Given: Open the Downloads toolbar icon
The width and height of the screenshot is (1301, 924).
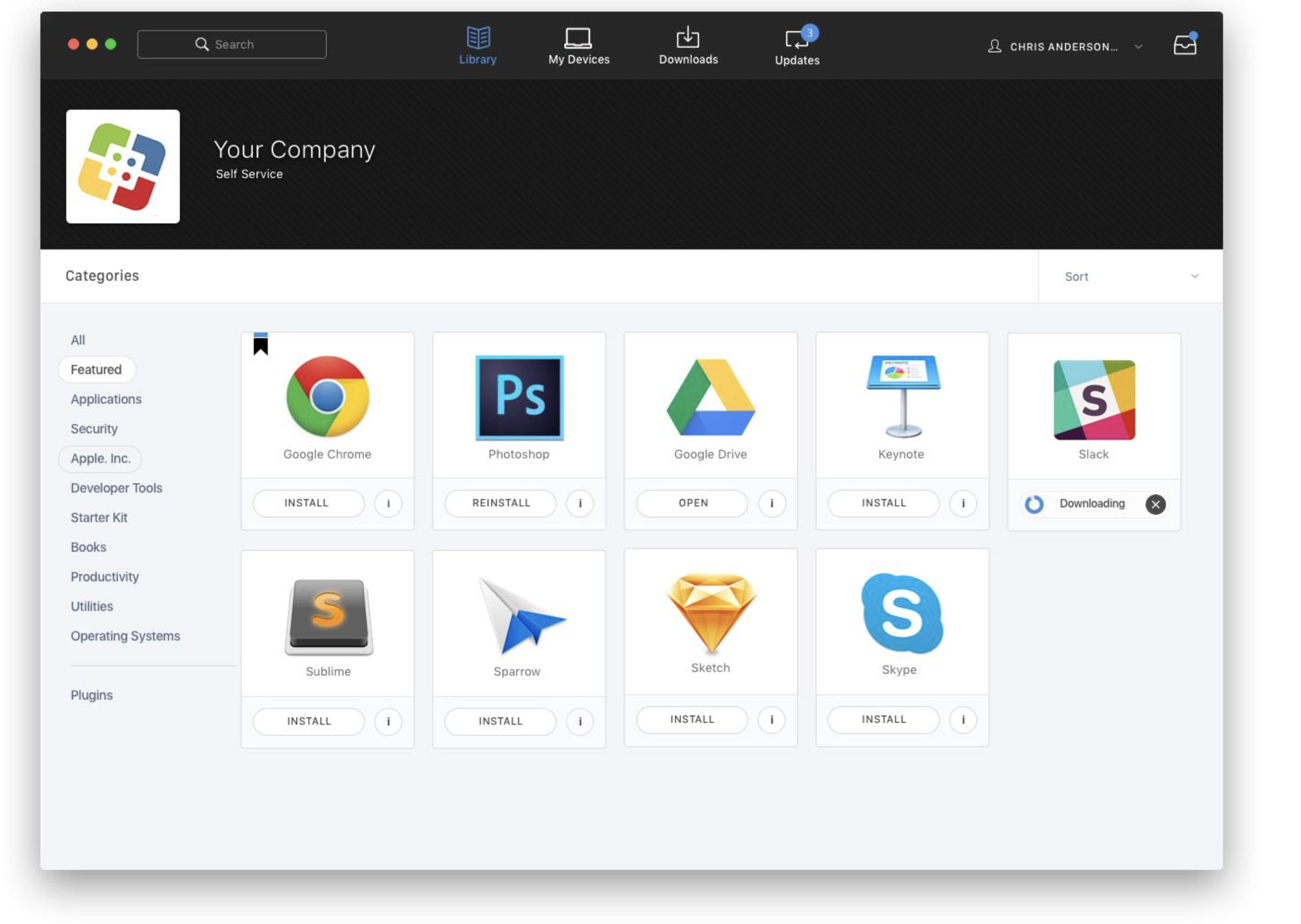Looking at the screenshot, I should pos(688,38).
